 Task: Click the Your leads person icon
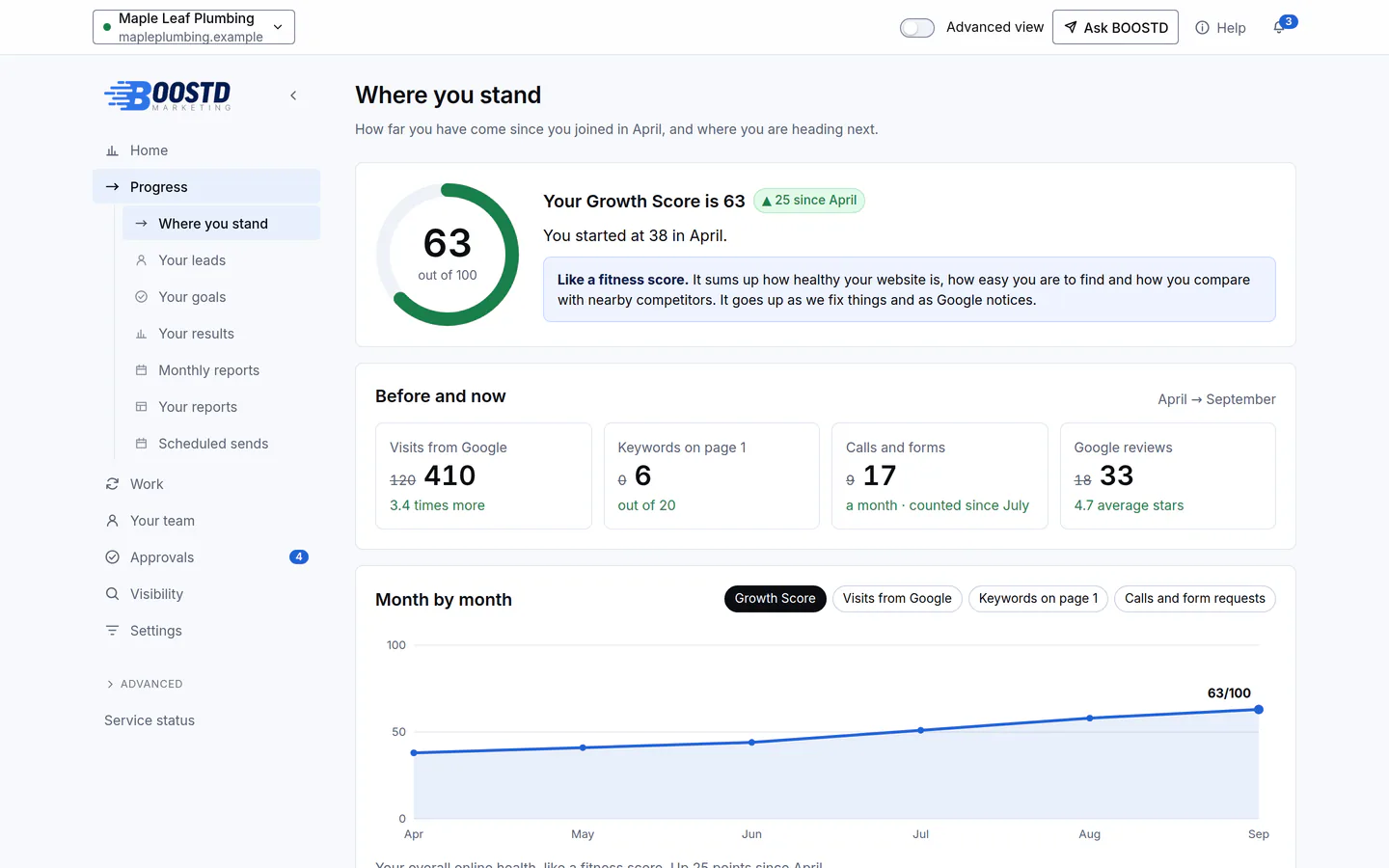click(141, 260)
